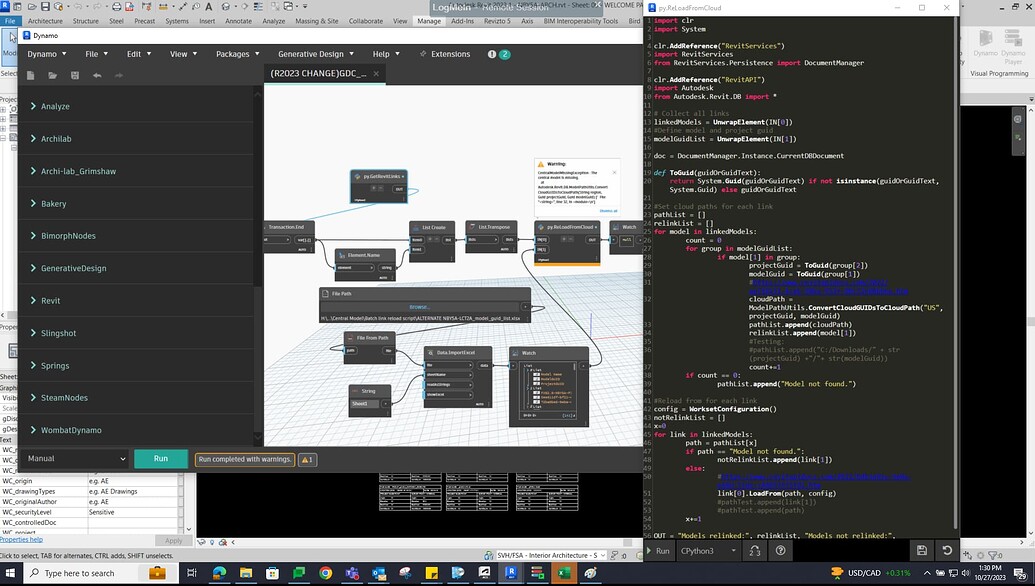Open the question mark help icon in Python editor
This screenshot has width=1035, height=586.
(x=779, y=551)
